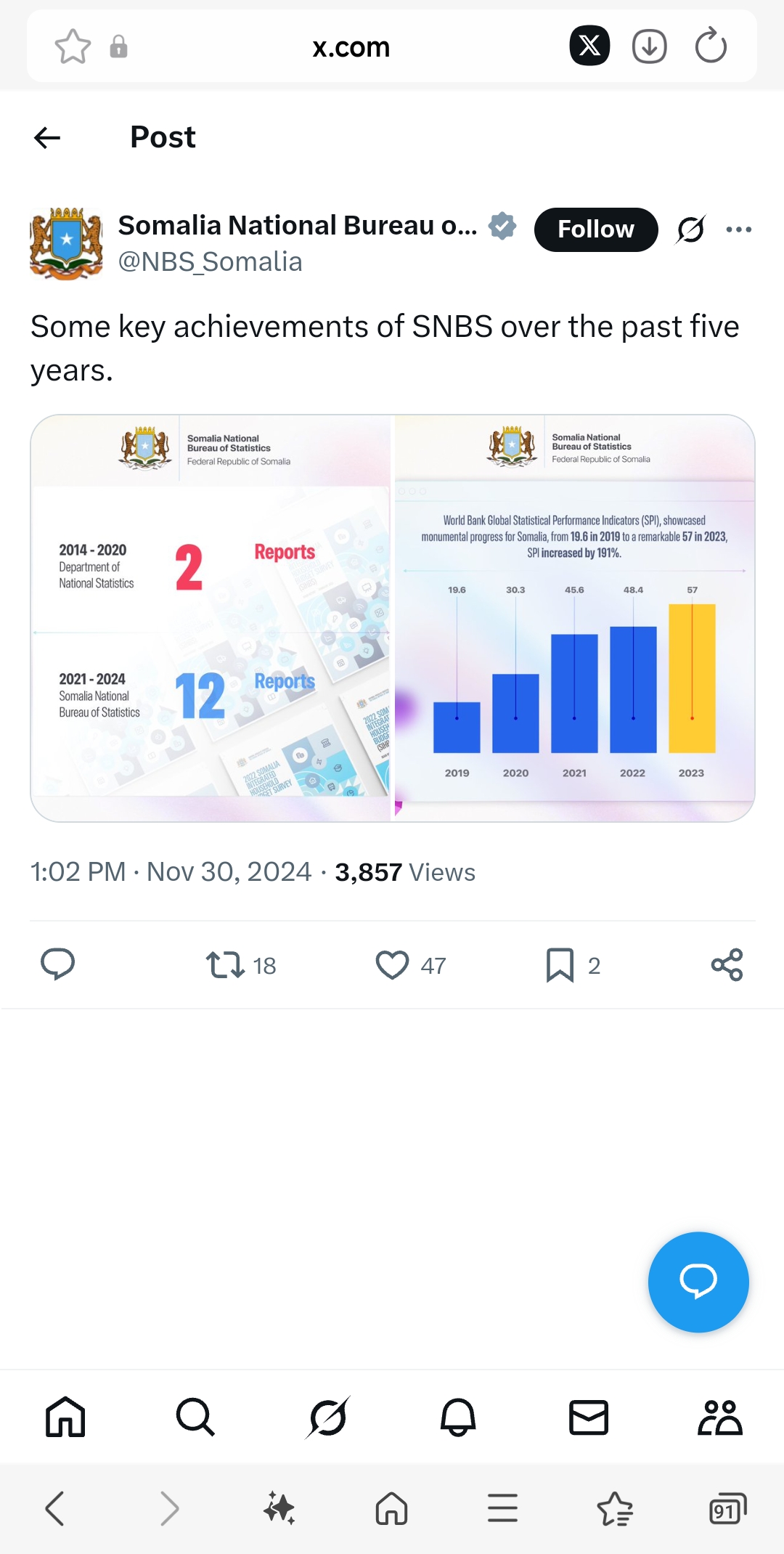Reload the page with refresh icon
Image resolution: width=784 pixels, height=1554 pixels.
pos(711,46)
